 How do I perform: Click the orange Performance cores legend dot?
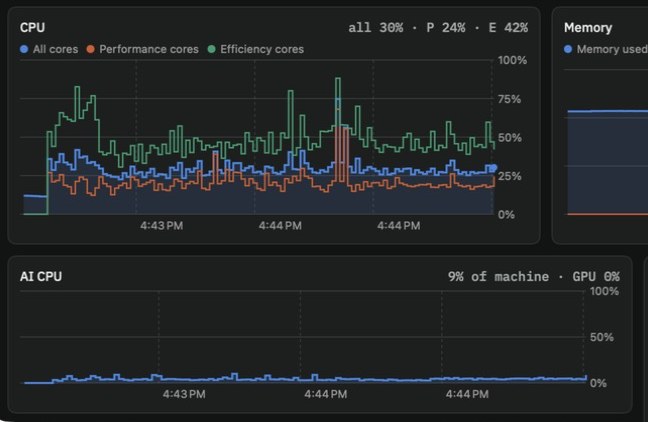pos(91,49)
